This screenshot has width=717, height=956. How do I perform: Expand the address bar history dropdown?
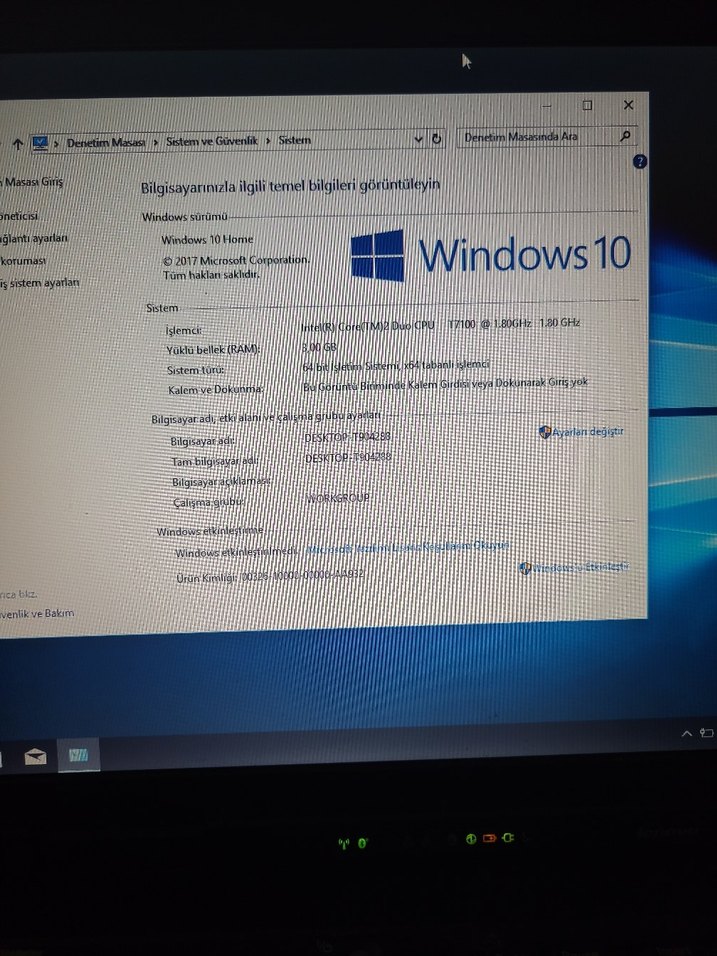point(418,140)
